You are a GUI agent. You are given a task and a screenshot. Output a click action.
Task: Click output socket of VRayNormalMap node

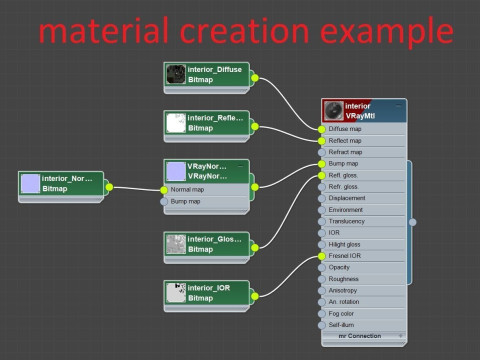point(255,187)
